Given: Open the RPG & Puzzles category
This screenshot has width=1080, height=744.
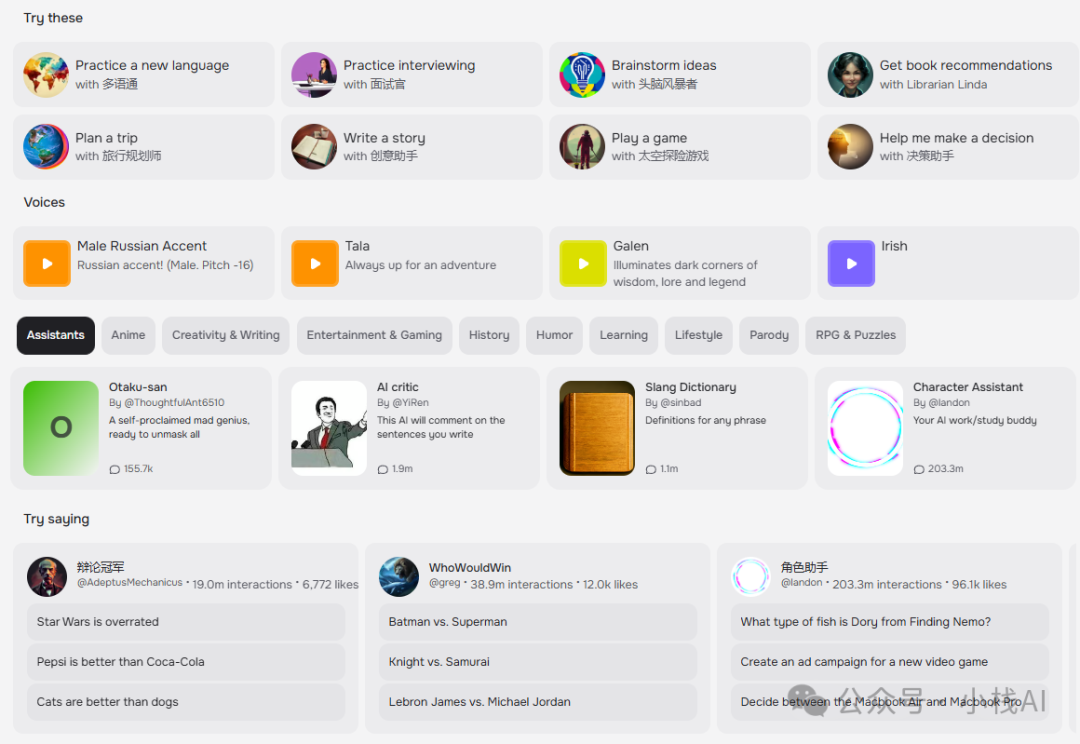Looking at the screenshot, I should coord(855,335).
